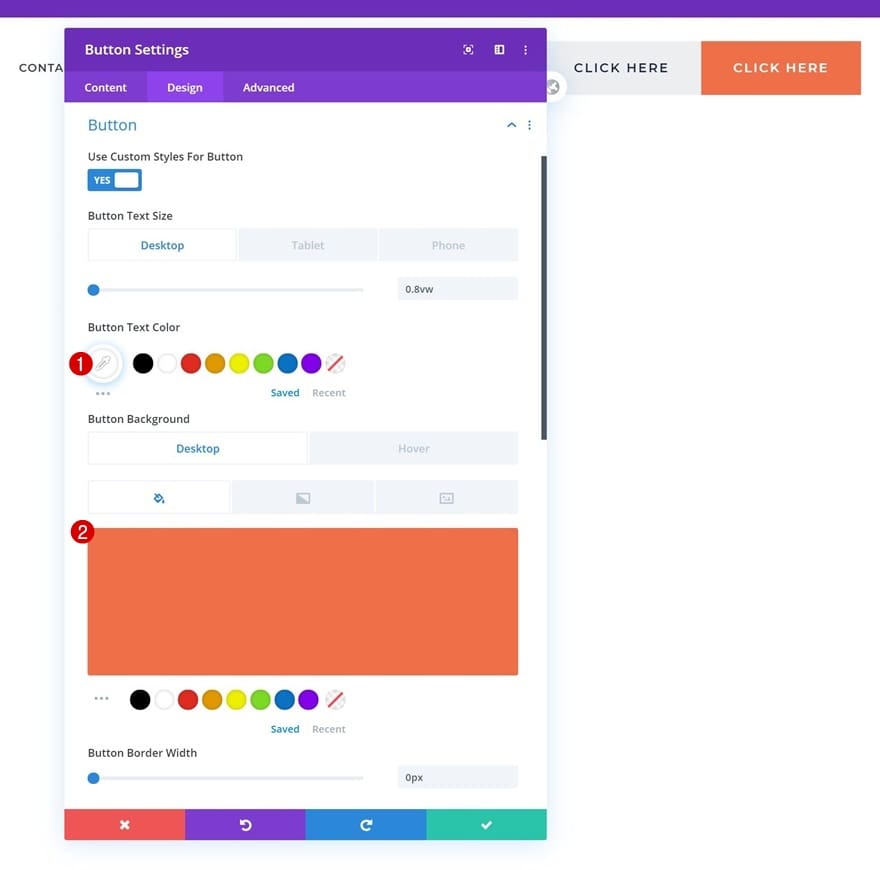Viewport: 880px width, 870px height.
Task: Click the split column view icon
Action: (x=499, y=50)
